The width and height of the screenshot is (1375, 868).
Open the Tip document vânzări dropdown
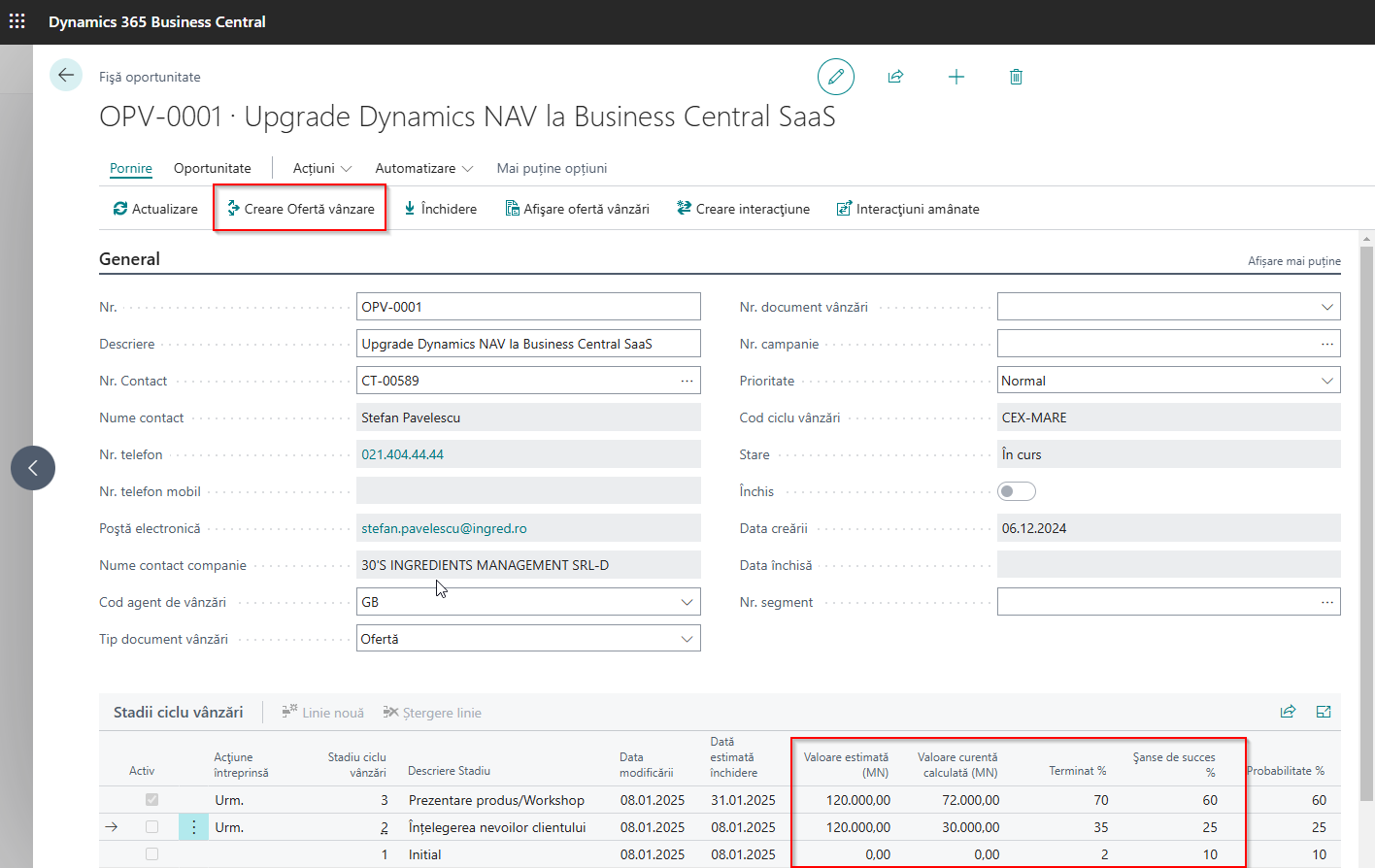pyautogui.click(x=687, y=639)
